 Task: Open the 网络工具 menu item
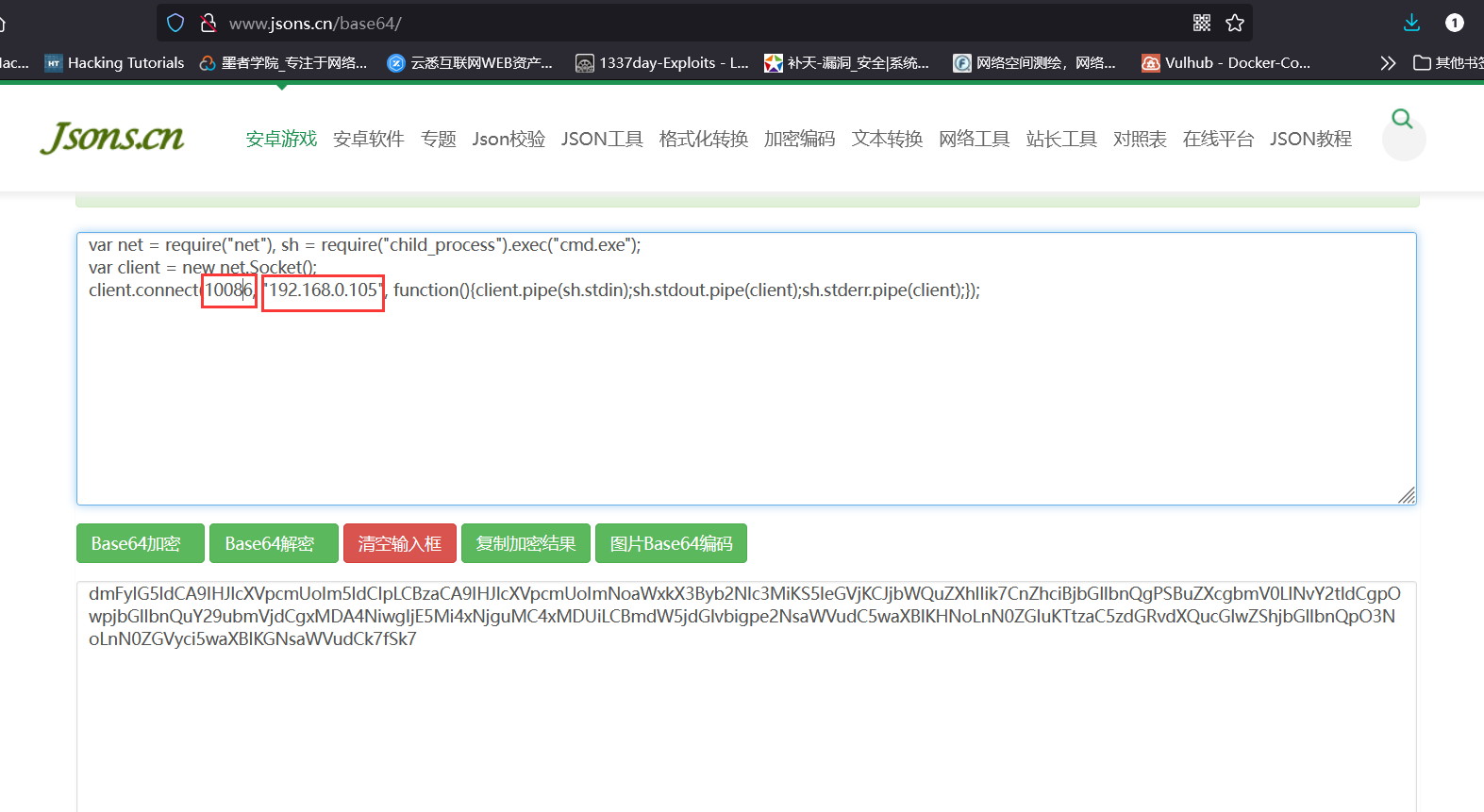[975, 140]
